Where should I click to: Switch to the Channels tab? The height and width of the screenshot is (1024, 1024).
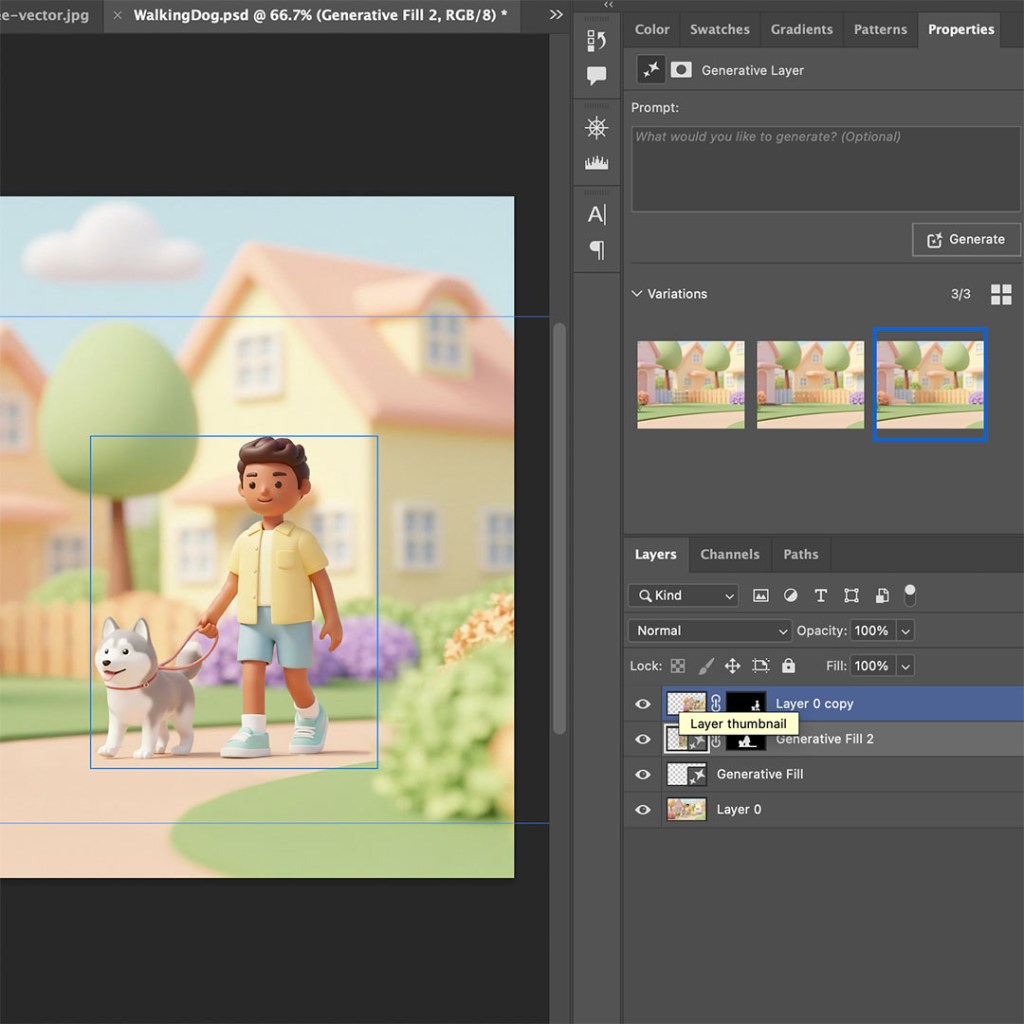click(729, 554)
